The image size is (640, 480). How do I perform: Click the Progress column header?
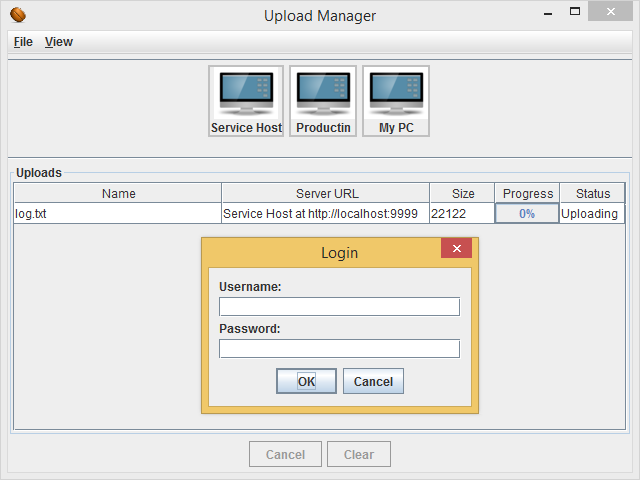coord(527,193)
